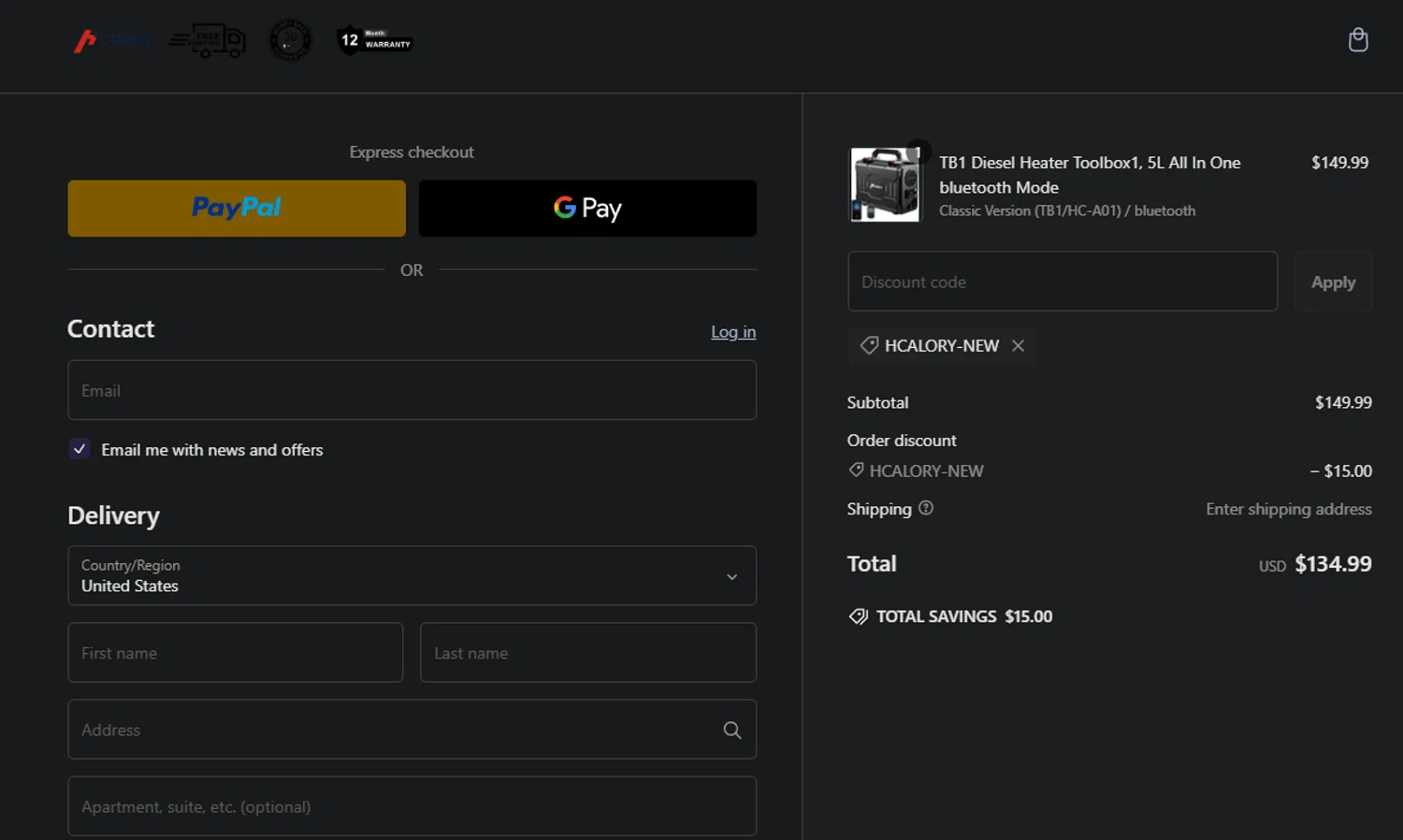Open the shopping bag cart icon

coord(1358,40)
